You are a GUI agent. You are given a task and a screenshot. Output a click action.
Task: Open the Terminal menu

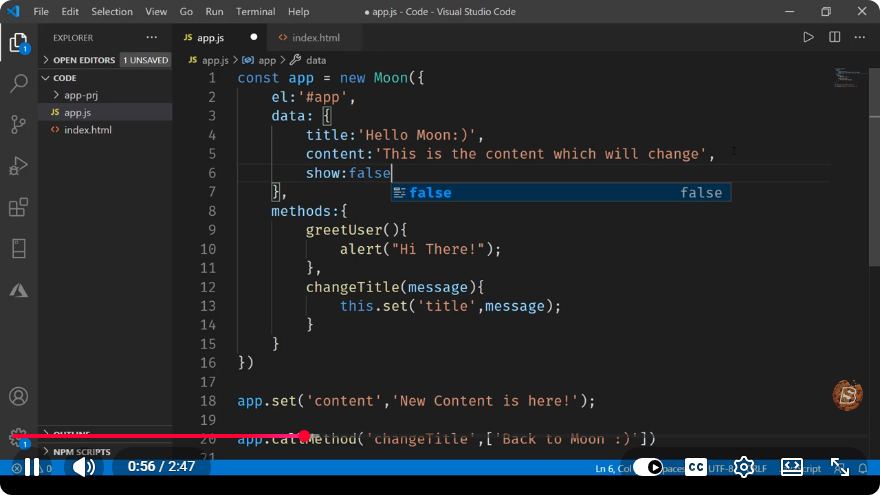coord(255,11)
